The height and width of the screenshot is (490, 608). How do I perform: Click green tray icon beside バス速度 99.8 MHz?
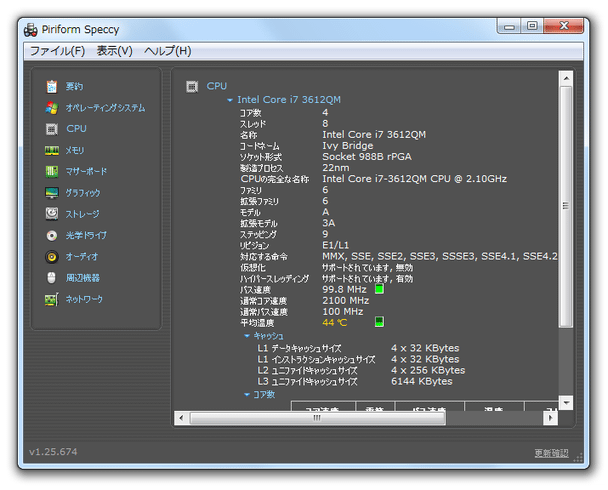coord(379,289)
